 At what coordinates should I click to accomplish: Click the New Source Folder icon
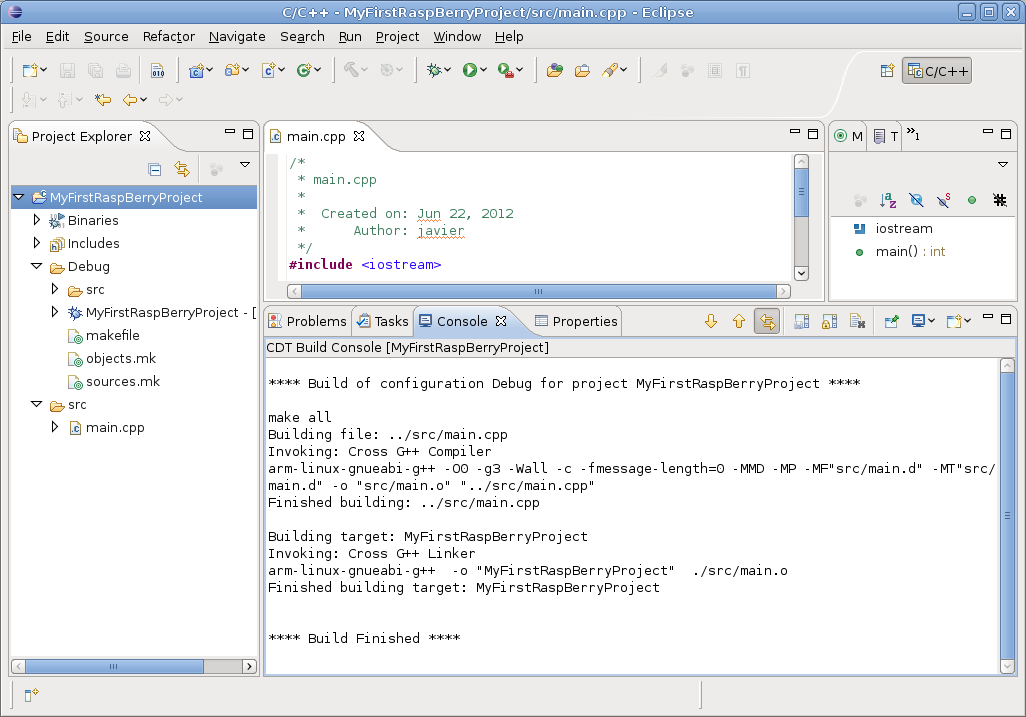tap(232, 70)
